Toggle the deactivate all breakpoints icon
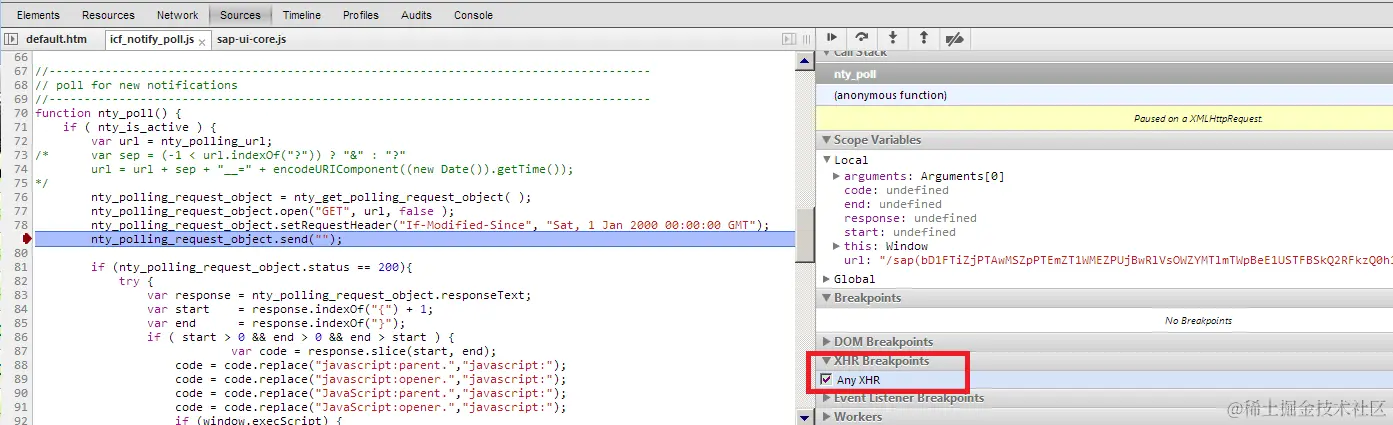The image size is (1393, 425). tap(955, 39)
